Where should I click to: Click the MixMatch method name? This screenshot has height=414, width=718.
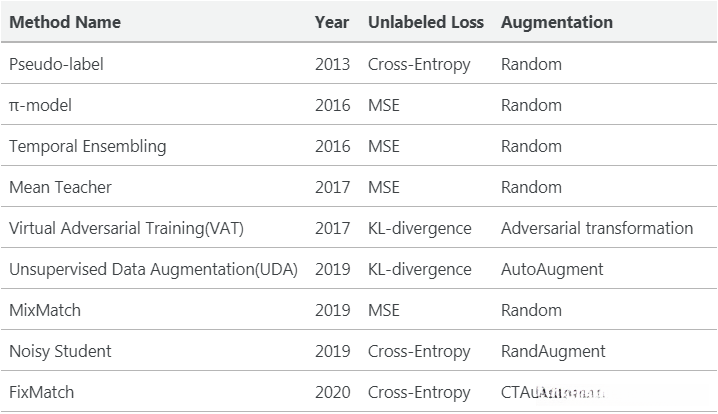pyautogui.click(x=45, y=310)
